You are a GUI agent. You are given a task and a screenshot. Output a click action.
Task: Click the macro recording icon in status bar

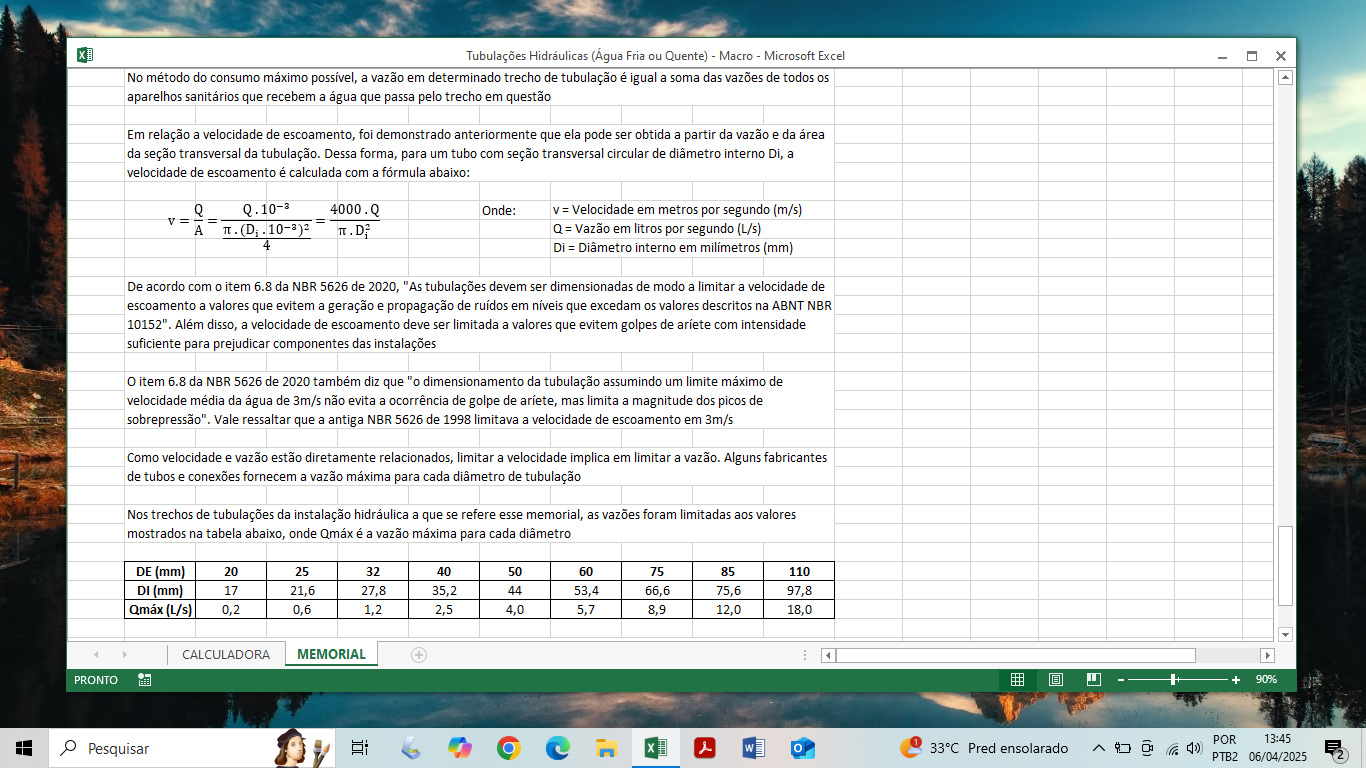pyautogui.click(x=145, y=680)
